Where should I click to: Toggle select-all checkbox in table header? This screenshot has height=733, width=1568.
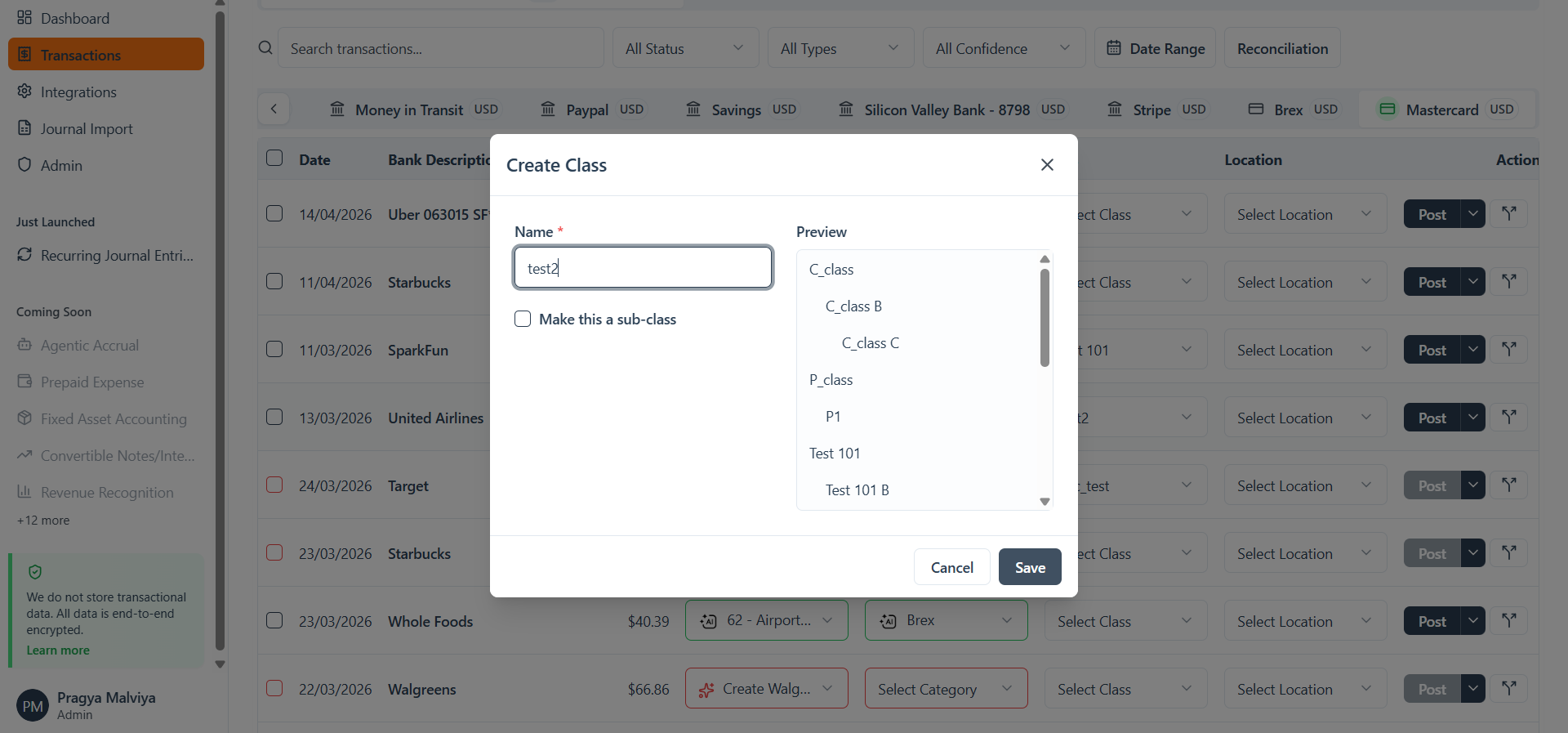pos(274,158)
